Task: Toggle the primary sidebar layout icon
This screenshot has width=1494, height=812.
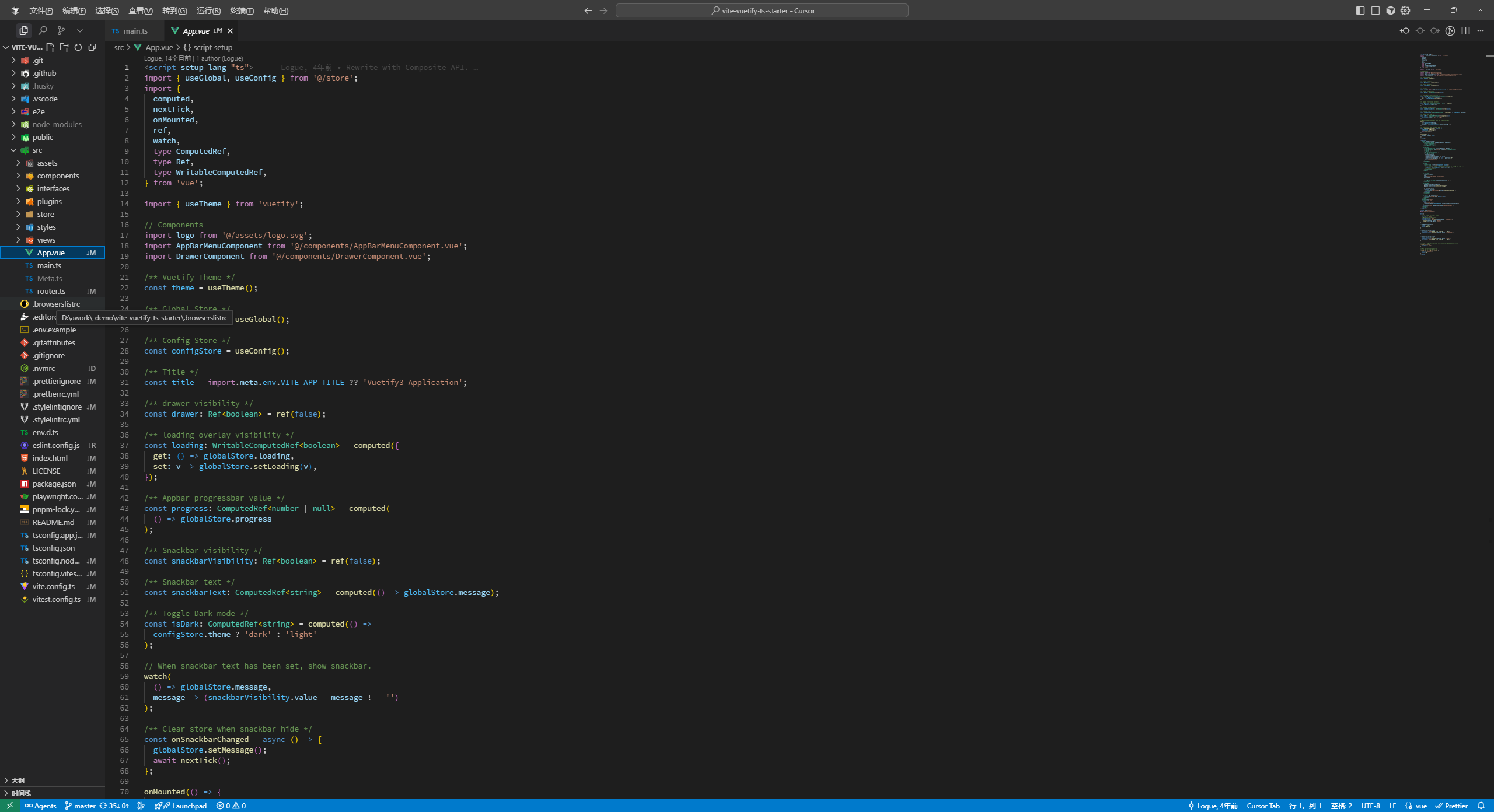Action: tap(1360, 10)
